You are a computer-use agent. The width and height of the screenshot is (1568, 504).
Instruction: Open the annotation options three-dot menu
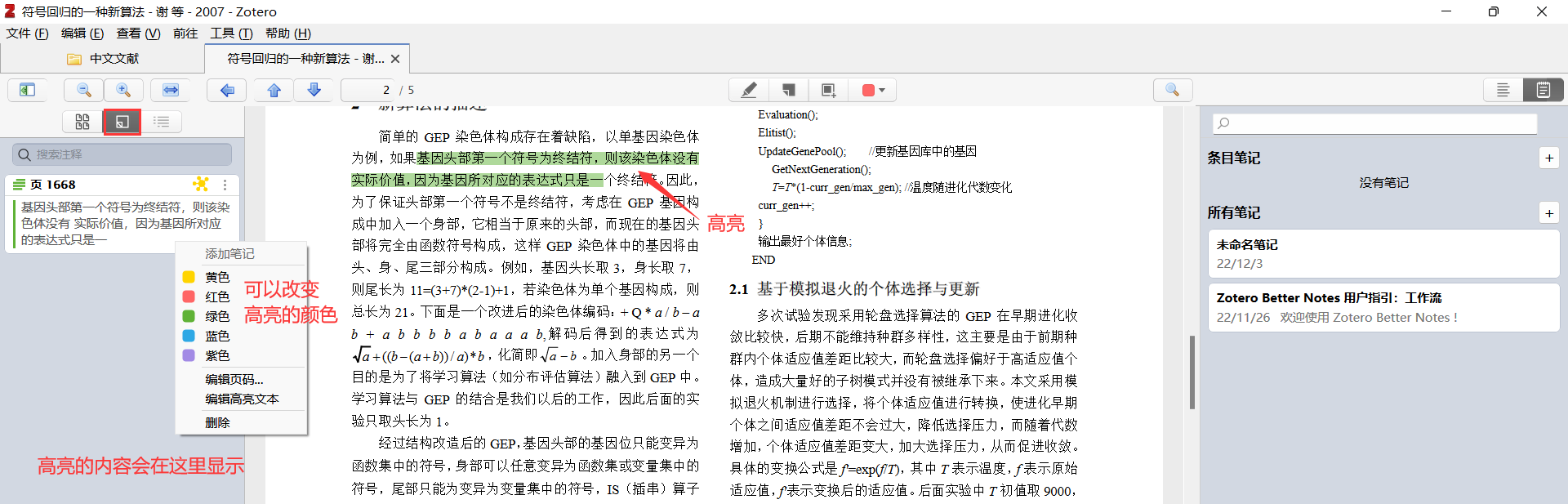(225, 185)
